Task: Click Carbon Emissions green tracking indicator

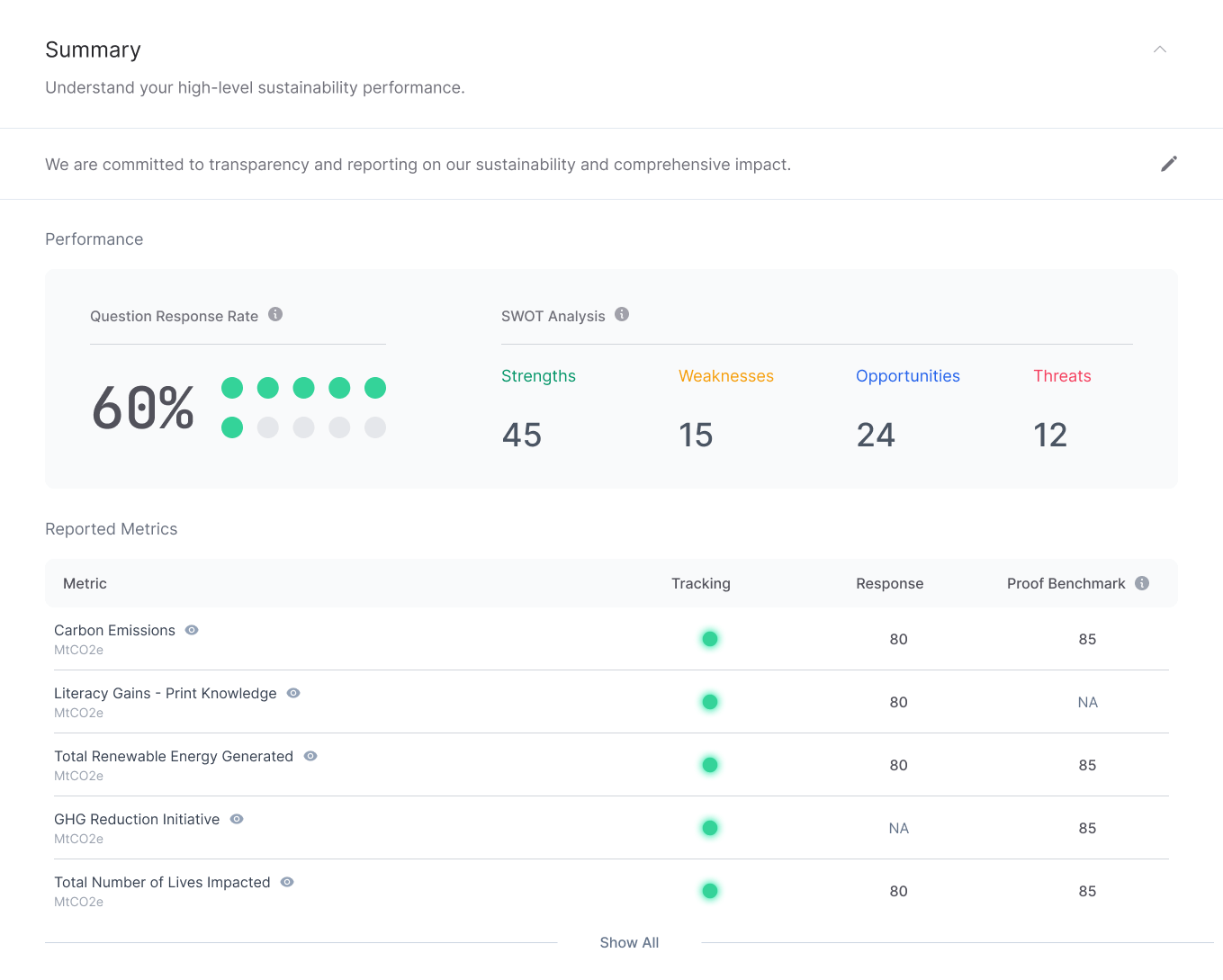Action: [710, 639]
